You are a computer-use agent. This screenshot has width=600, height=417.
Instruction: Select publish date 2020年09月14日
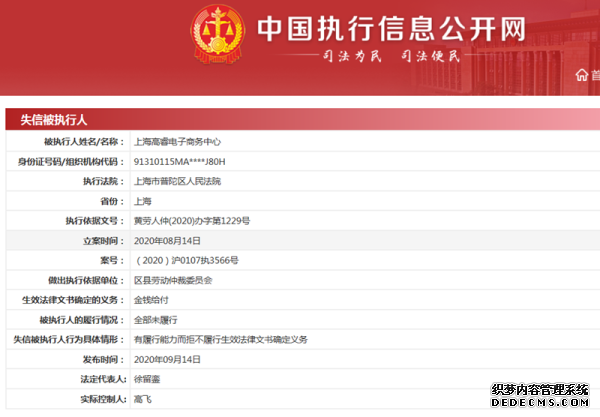167,360
